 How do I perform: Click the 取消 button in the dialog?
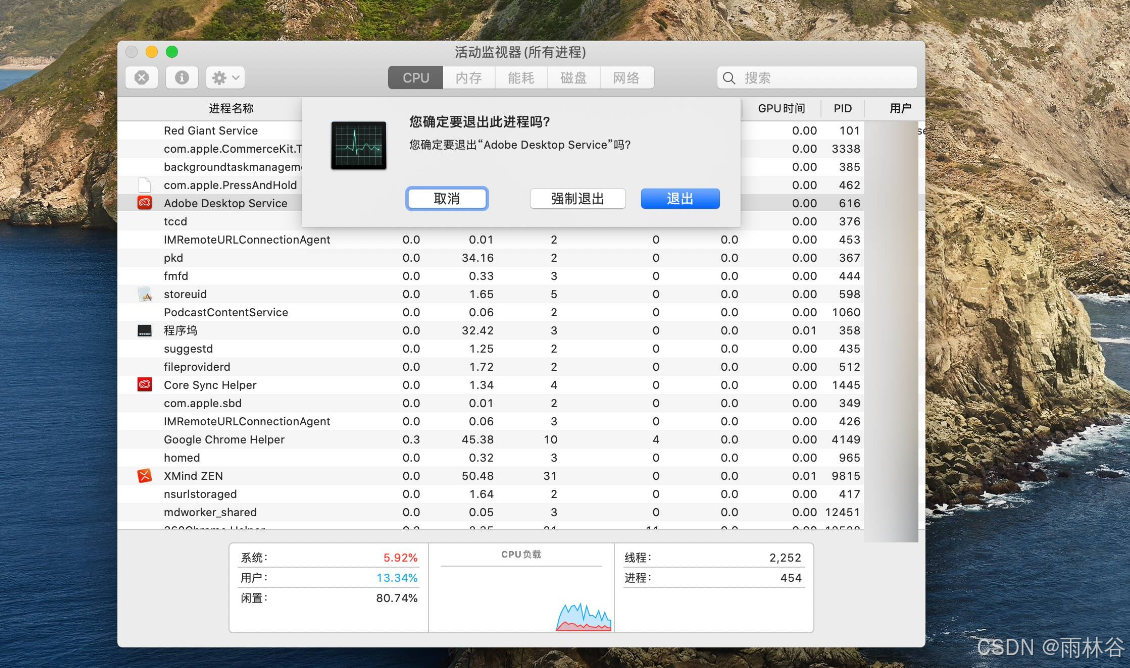(447, 199)
